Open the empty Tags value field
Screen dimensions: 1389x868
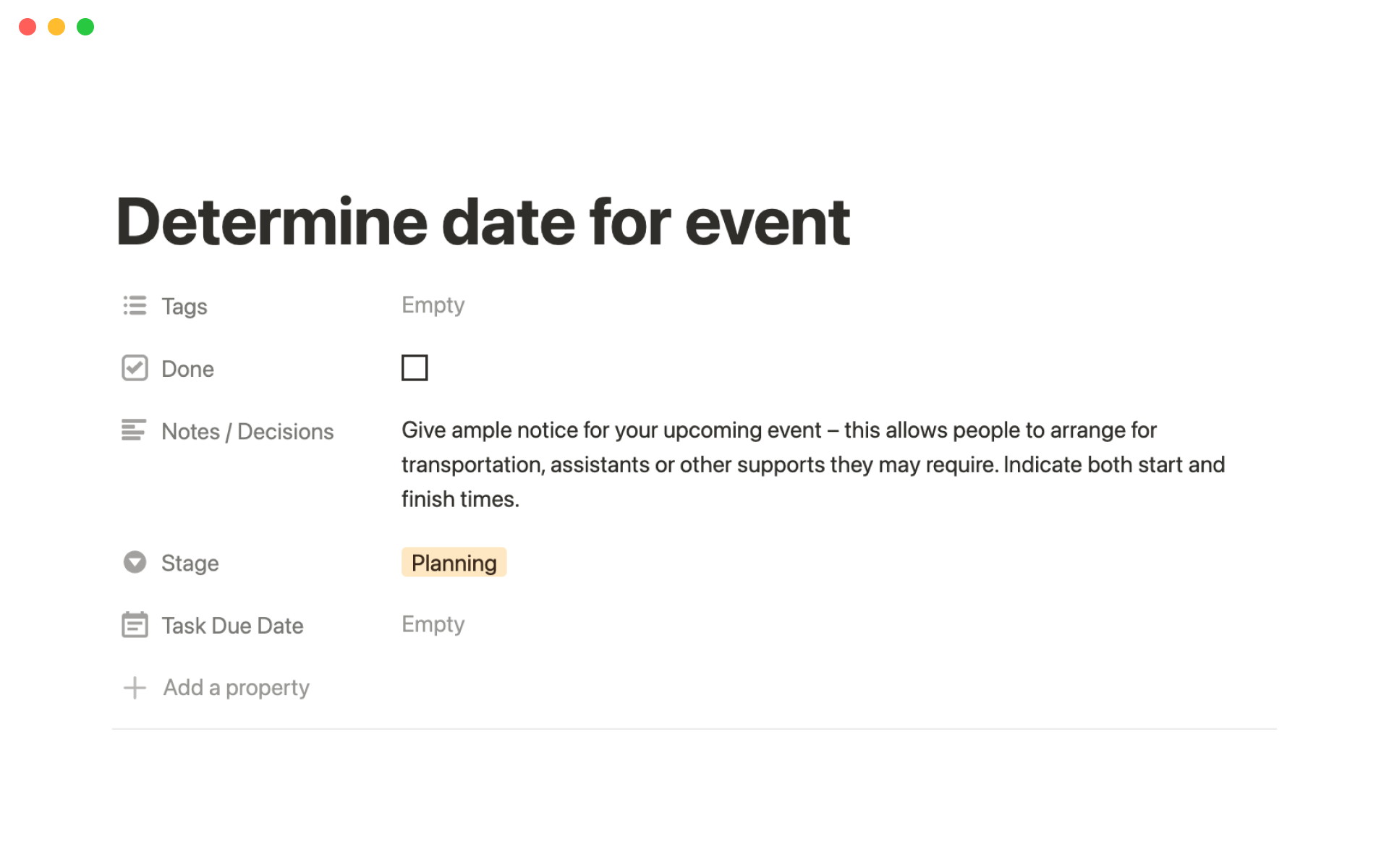click(x=433, y=305)
